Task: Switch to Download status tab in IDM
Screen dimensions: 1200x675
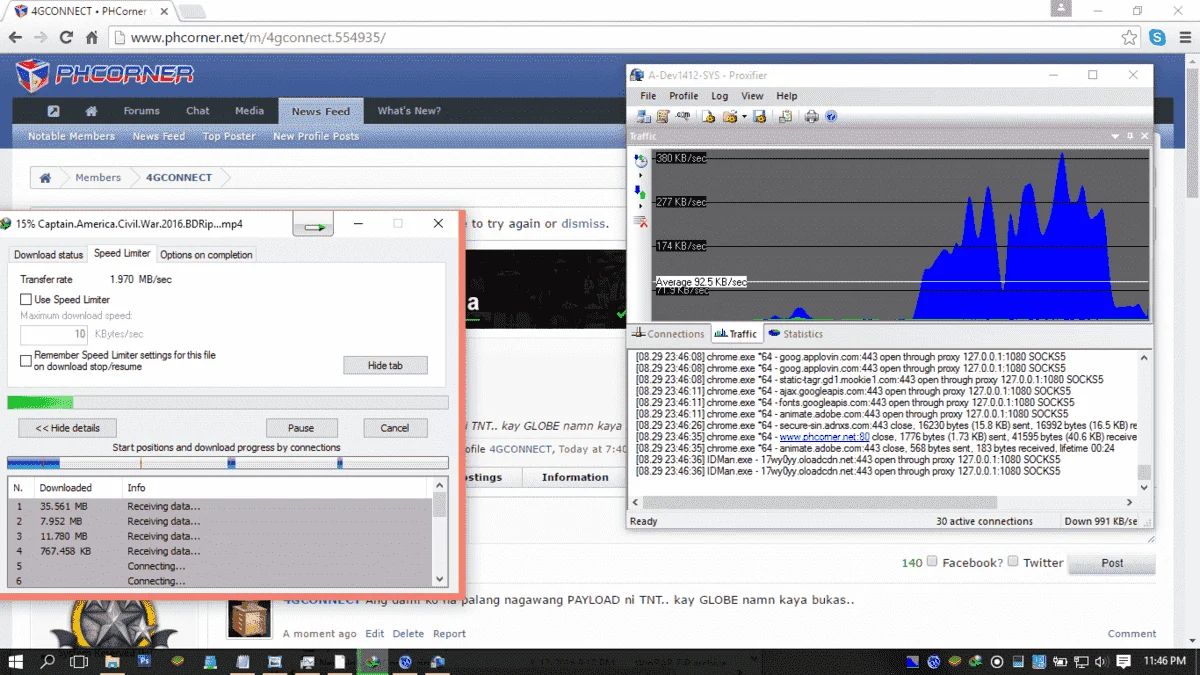Action: tap(48, 255)
